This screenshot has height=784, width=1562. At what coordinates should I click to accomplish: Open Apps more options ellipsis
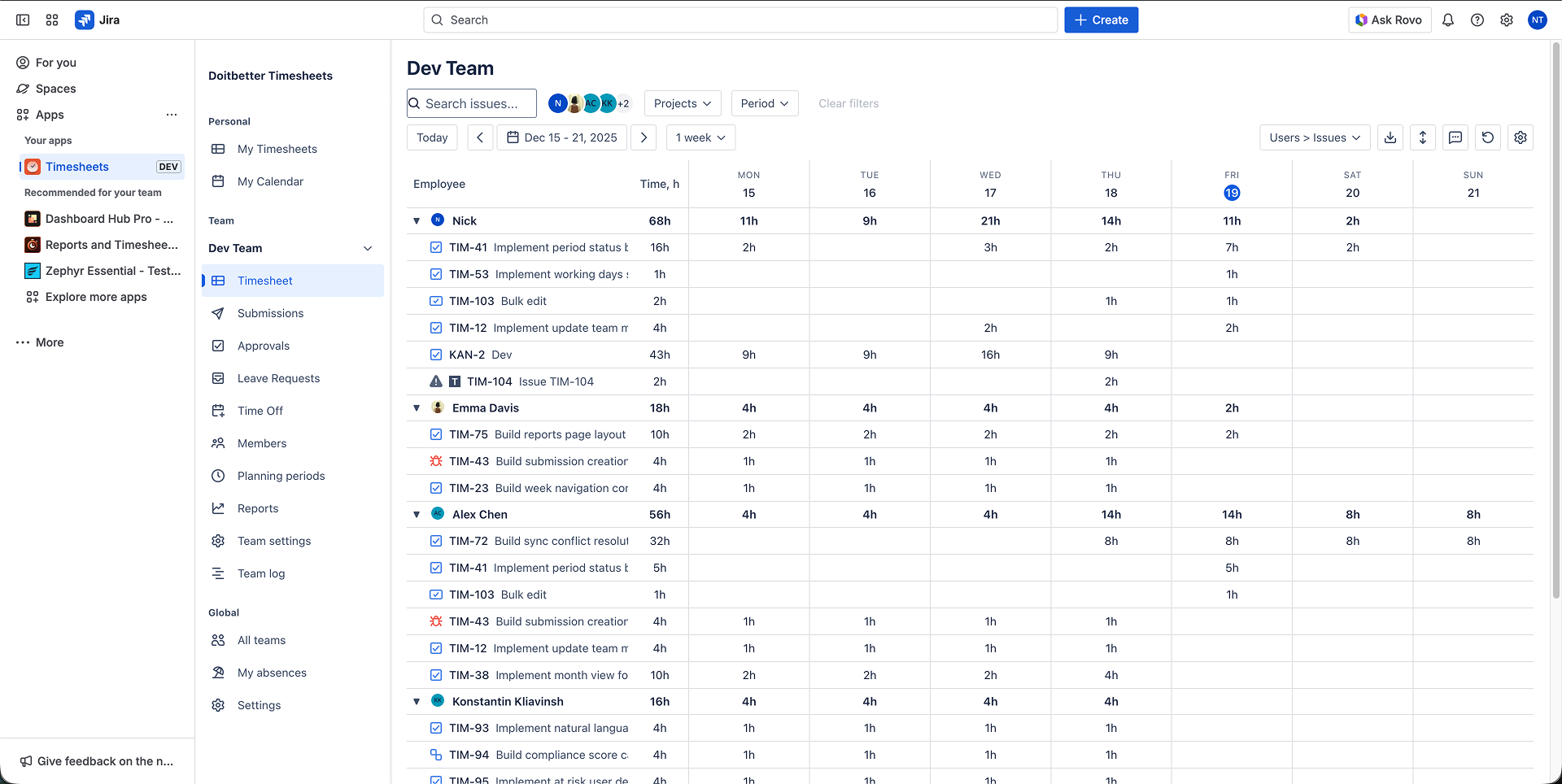coord(172,115)
